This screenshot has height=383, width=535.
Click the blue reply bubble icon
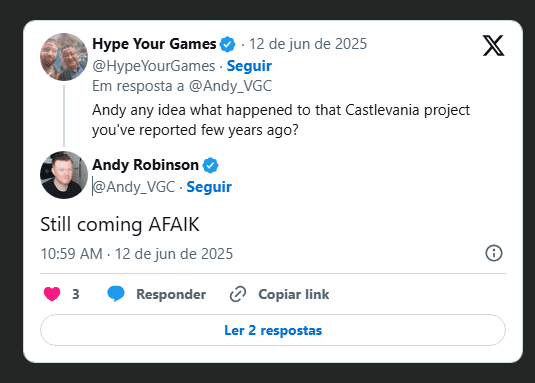[116, 294]
